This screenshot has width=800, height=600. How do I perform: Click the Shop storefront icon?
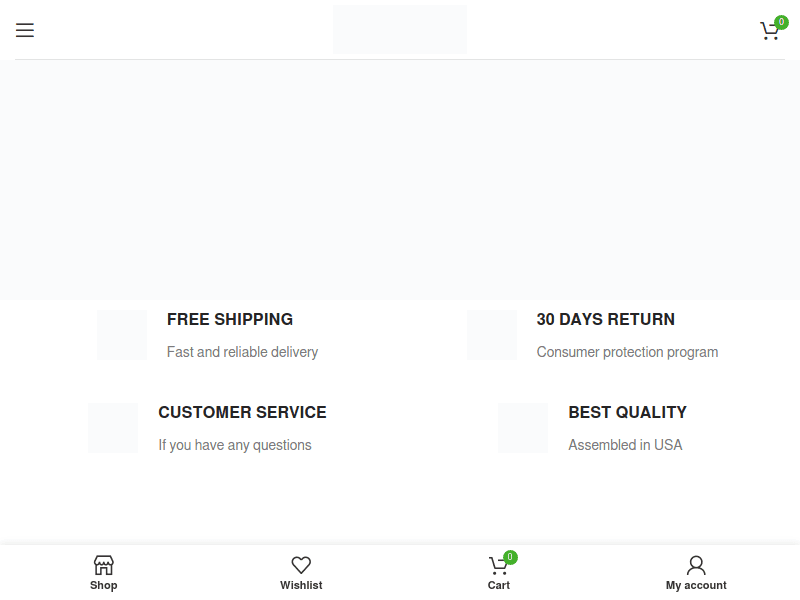click(103, 565)
